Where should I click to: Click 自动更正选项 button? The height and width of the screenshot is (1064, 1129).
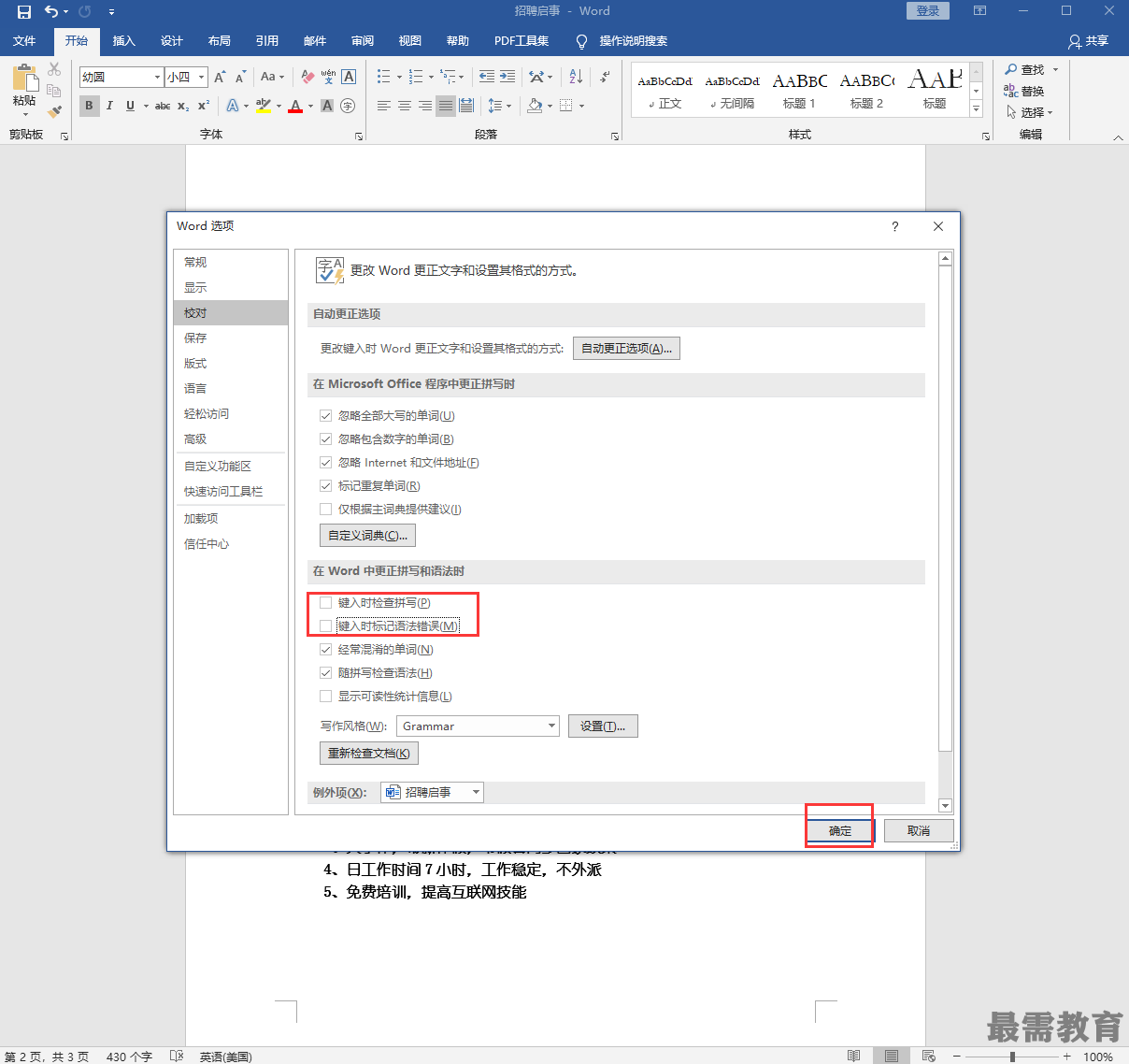626,348
